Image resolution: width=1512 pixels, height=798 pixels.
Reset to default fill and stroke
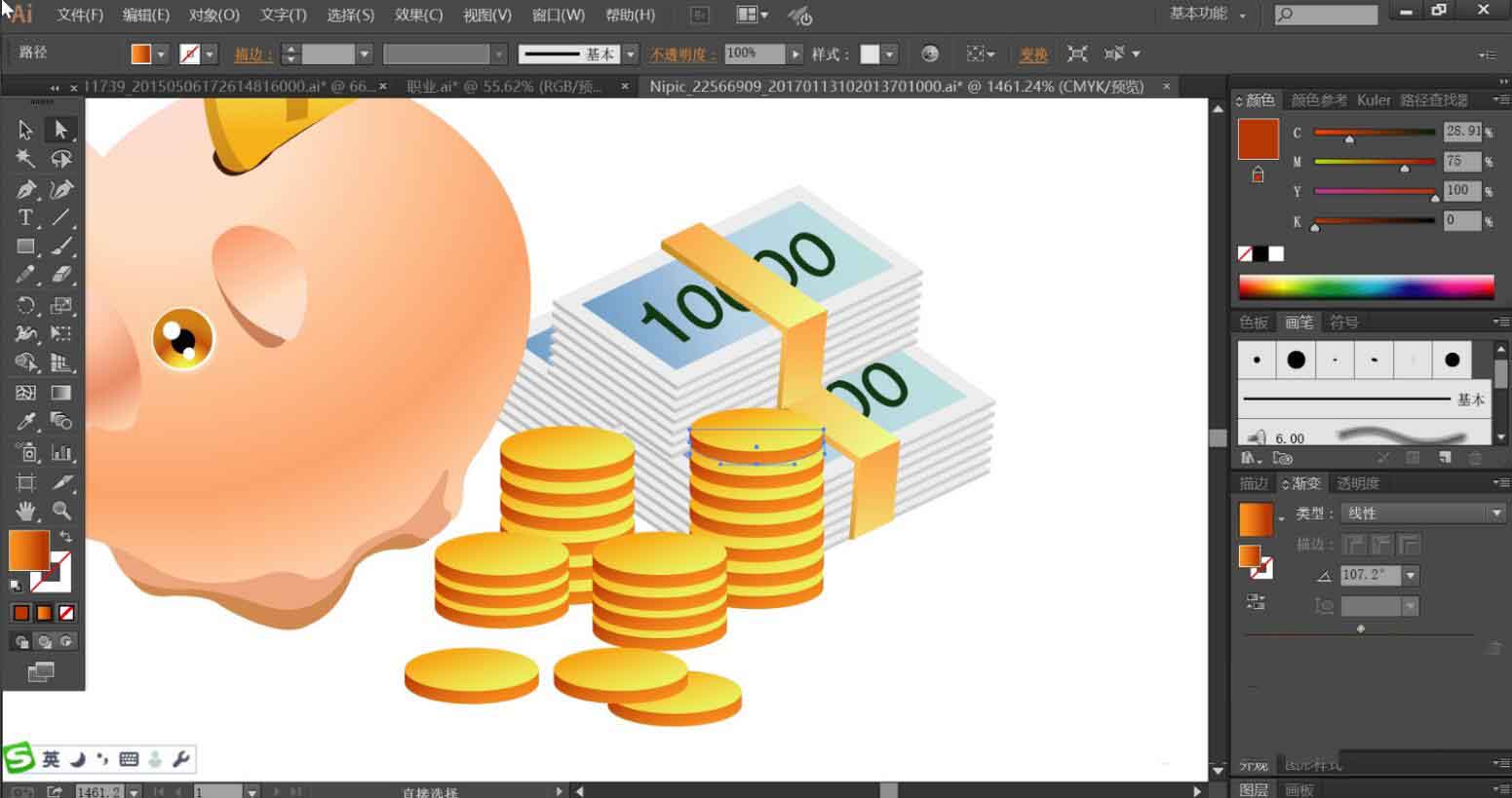[16, 586]
